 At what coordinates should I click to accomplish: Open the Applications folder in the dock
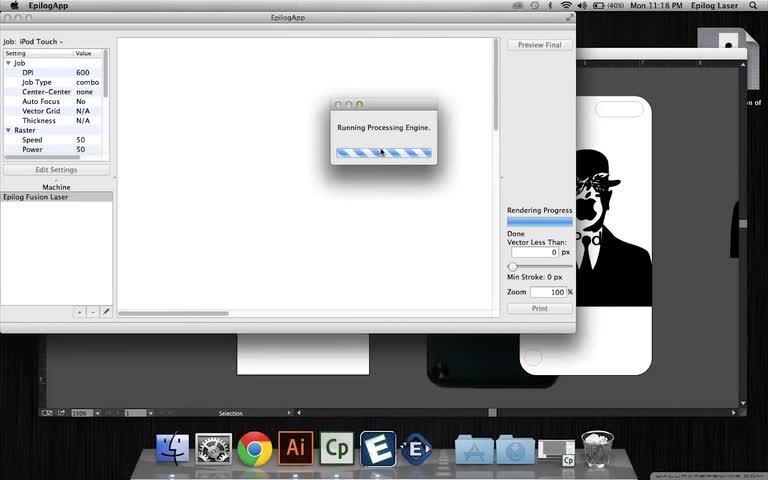coord(474,449)
